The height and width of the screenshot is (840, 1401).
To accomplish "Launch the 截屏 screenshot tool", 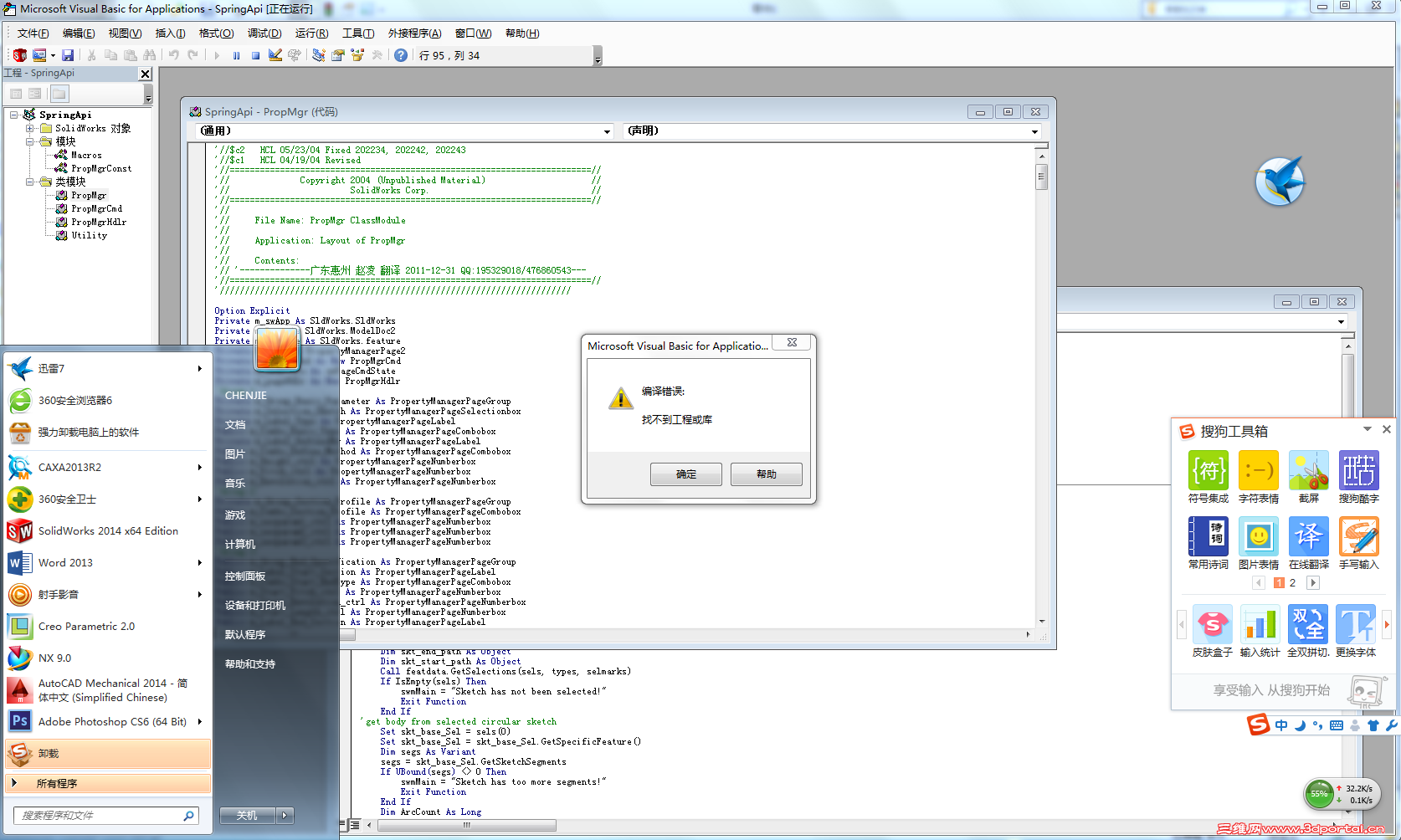I will [1309, 477].
